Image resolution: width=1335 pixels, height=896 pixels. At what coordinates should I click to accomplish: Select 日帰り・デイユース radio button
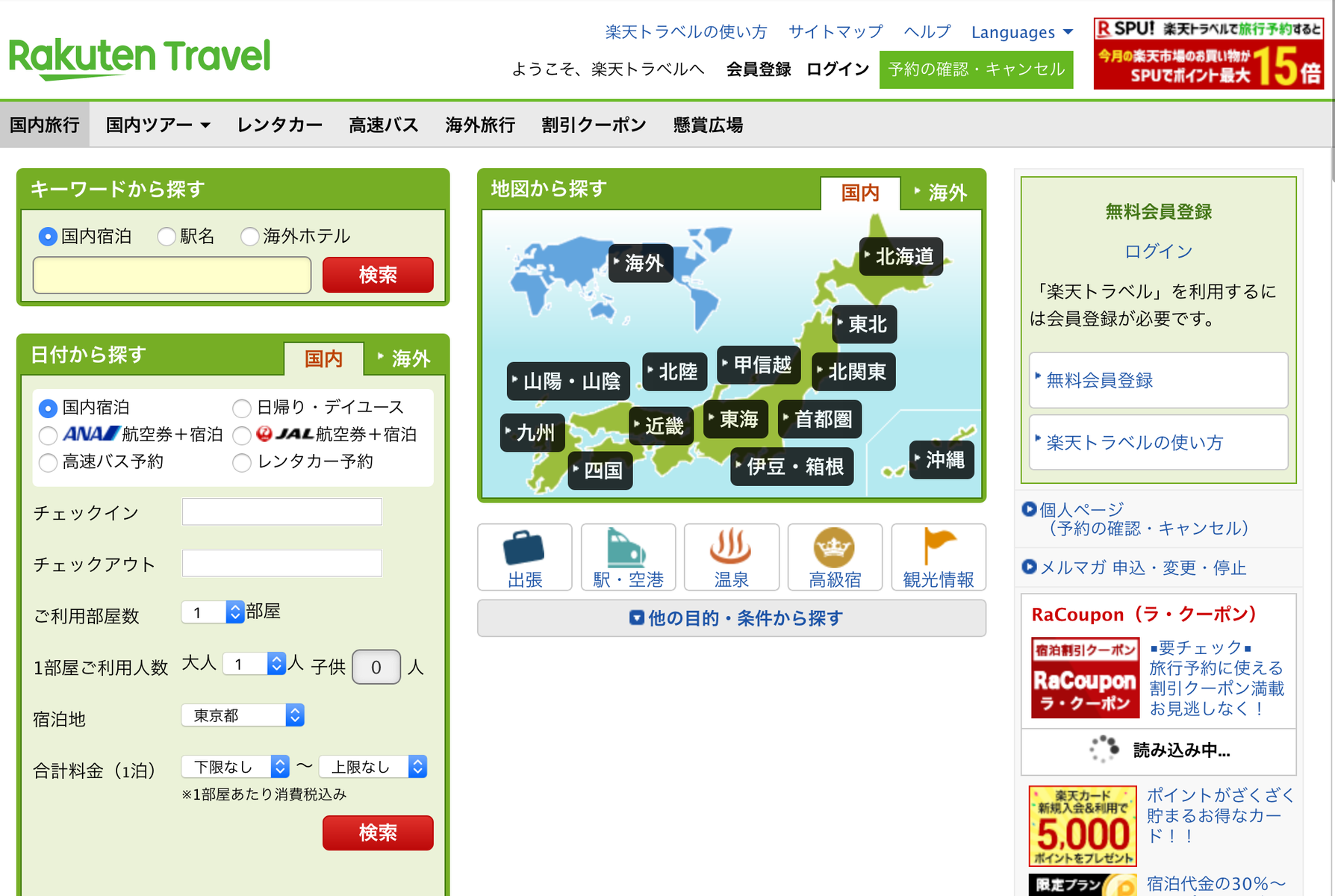pos(242,408)
